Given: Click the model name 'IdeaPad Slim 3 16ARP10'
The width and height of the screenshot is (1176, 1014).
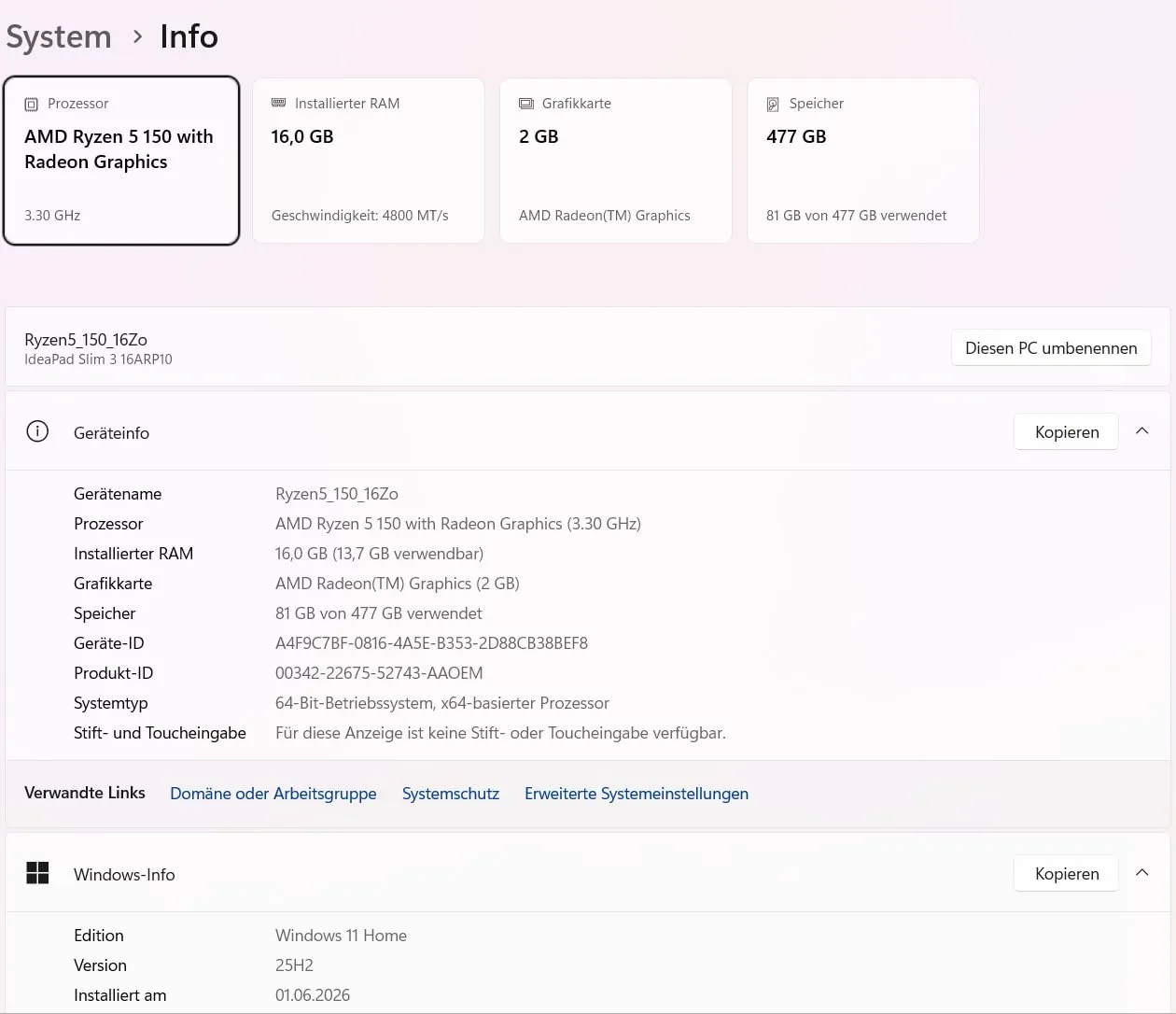Looking at the screenshot, I should point(98,359).
